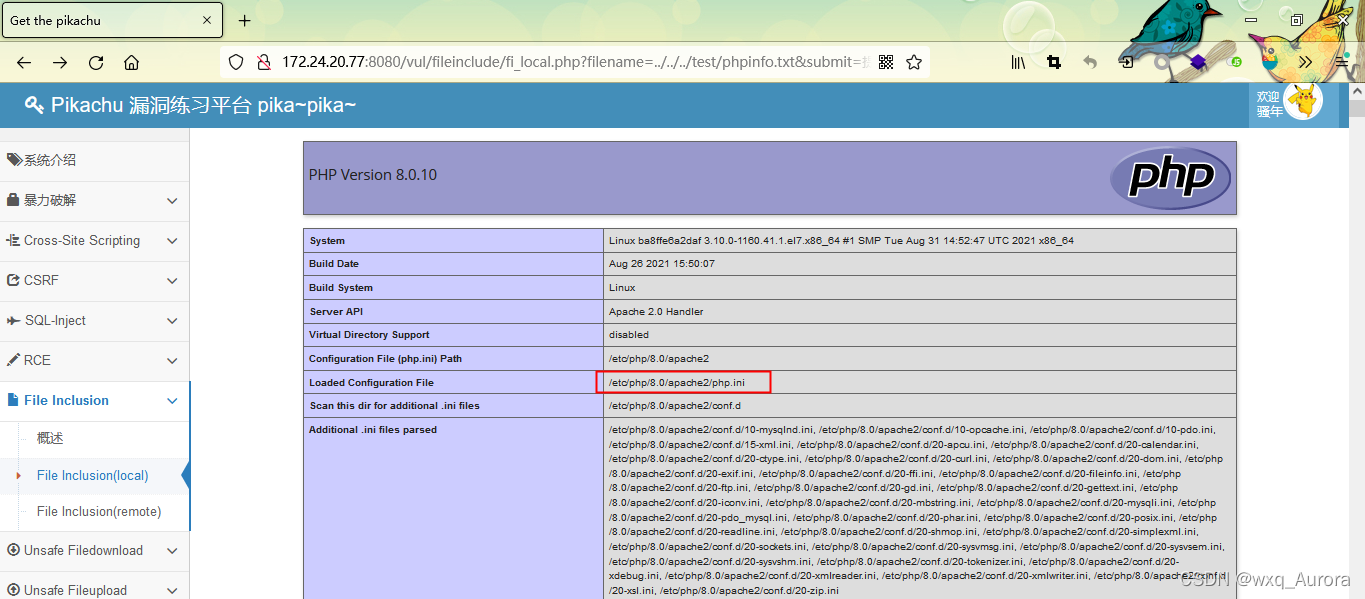
Task: Click the key icon in Pikachu header
Action: coord(34,105)
